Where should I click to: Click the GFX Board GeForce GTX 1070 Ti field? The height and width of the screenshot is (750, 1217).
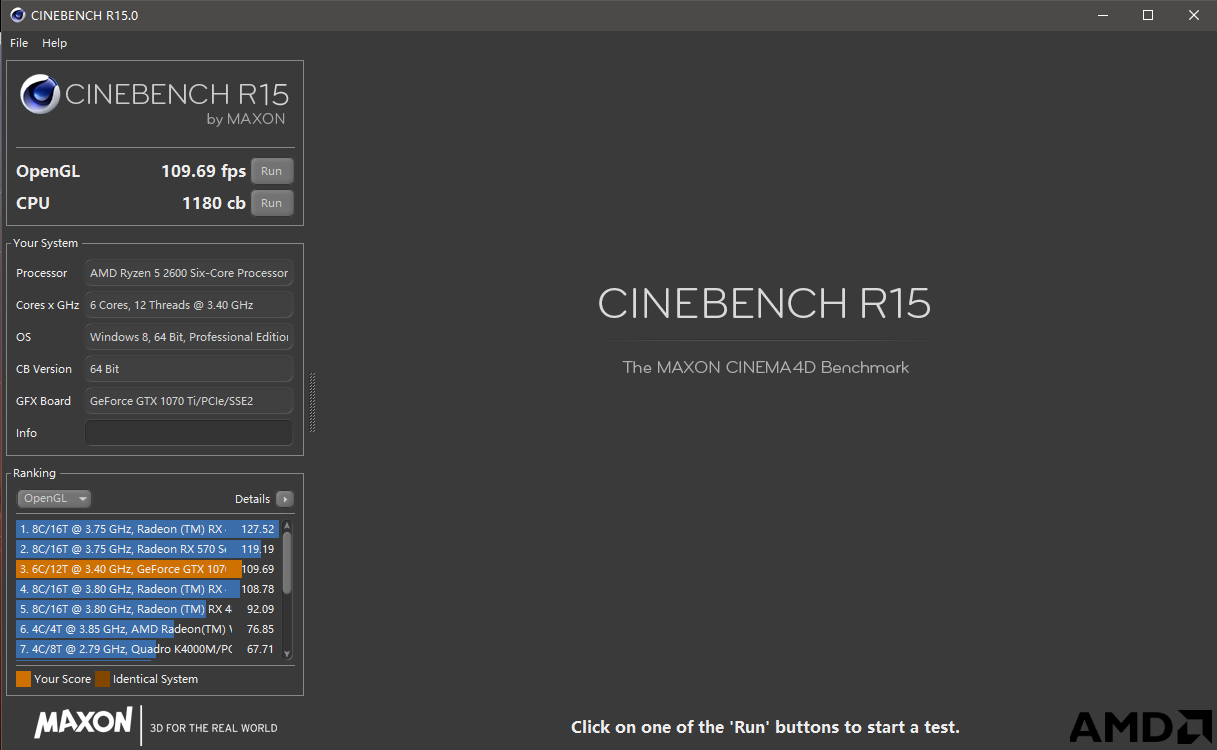pos(189,401)
